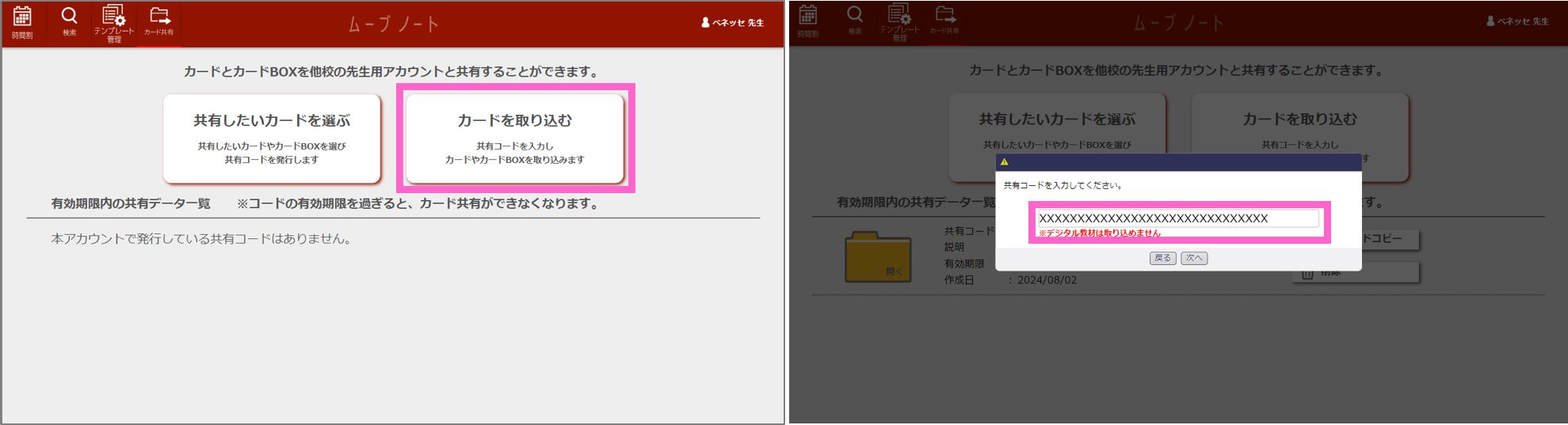
Task: Open the yellow folder labeled 開く
Action: pos(878,257)
